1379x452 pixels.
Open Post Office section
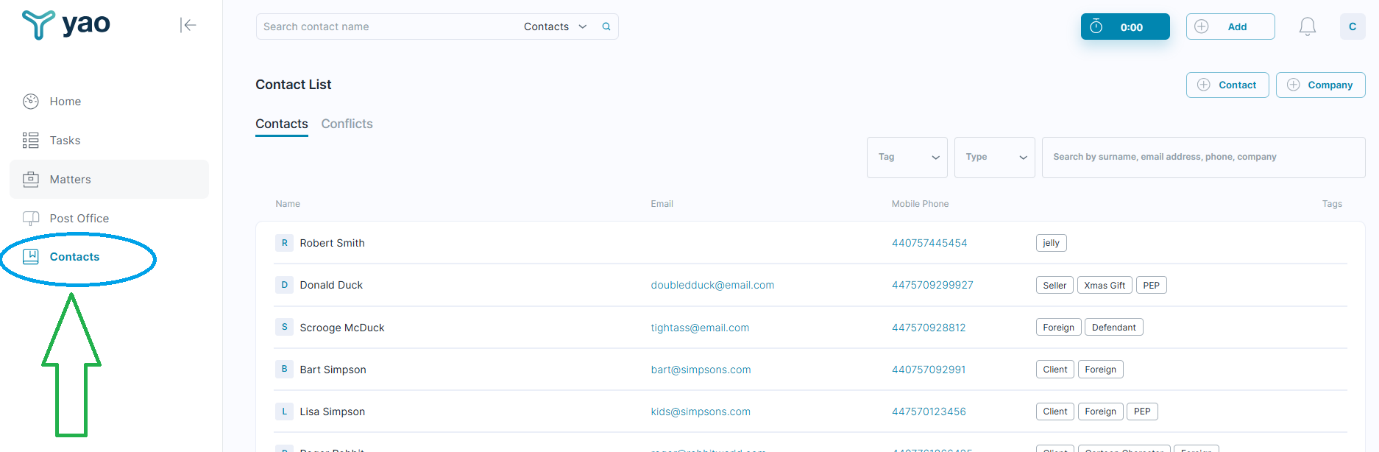click(x=79, y=218)
